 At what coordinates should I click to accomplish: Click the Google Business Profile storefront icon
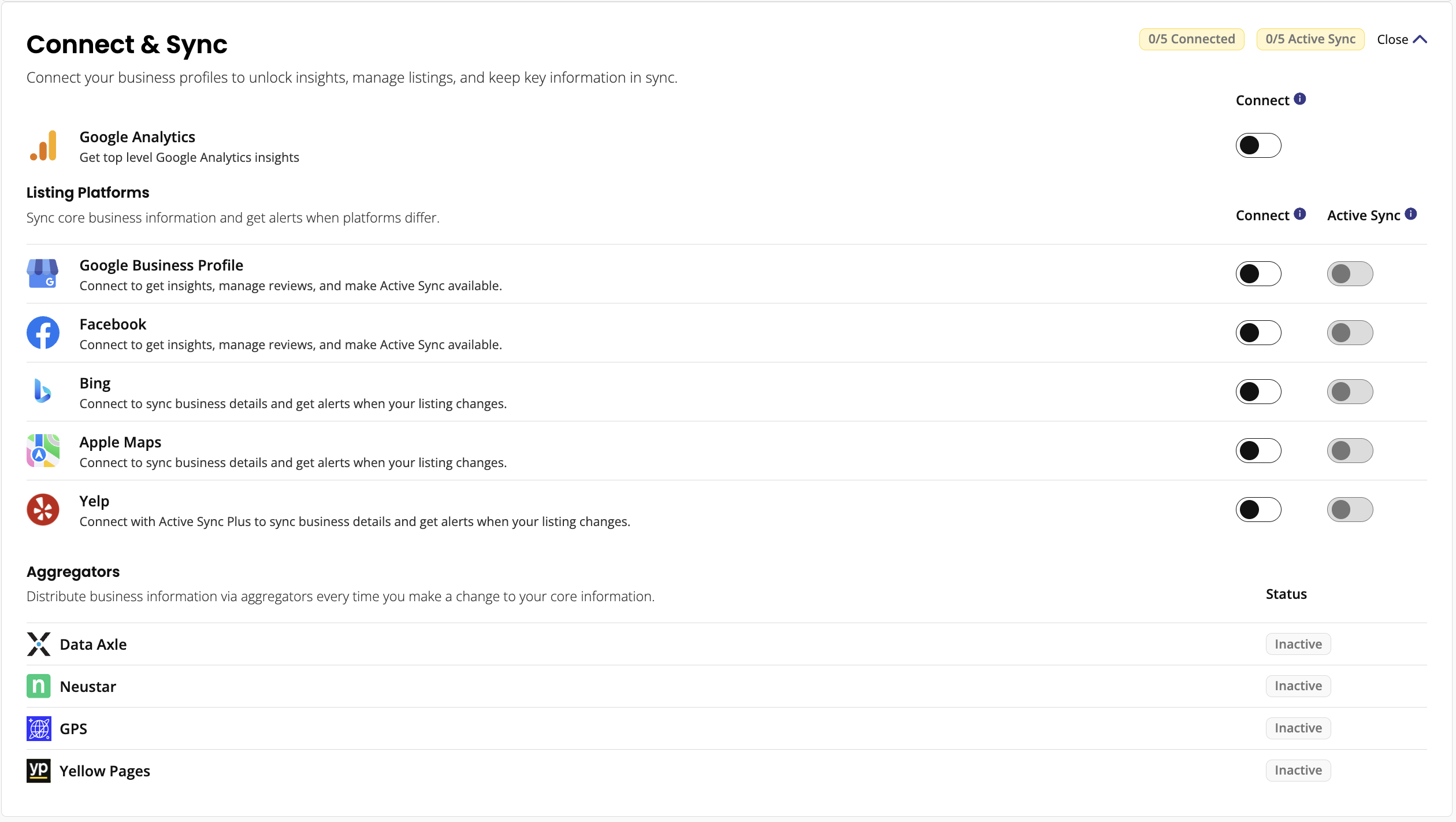point(43,273)
